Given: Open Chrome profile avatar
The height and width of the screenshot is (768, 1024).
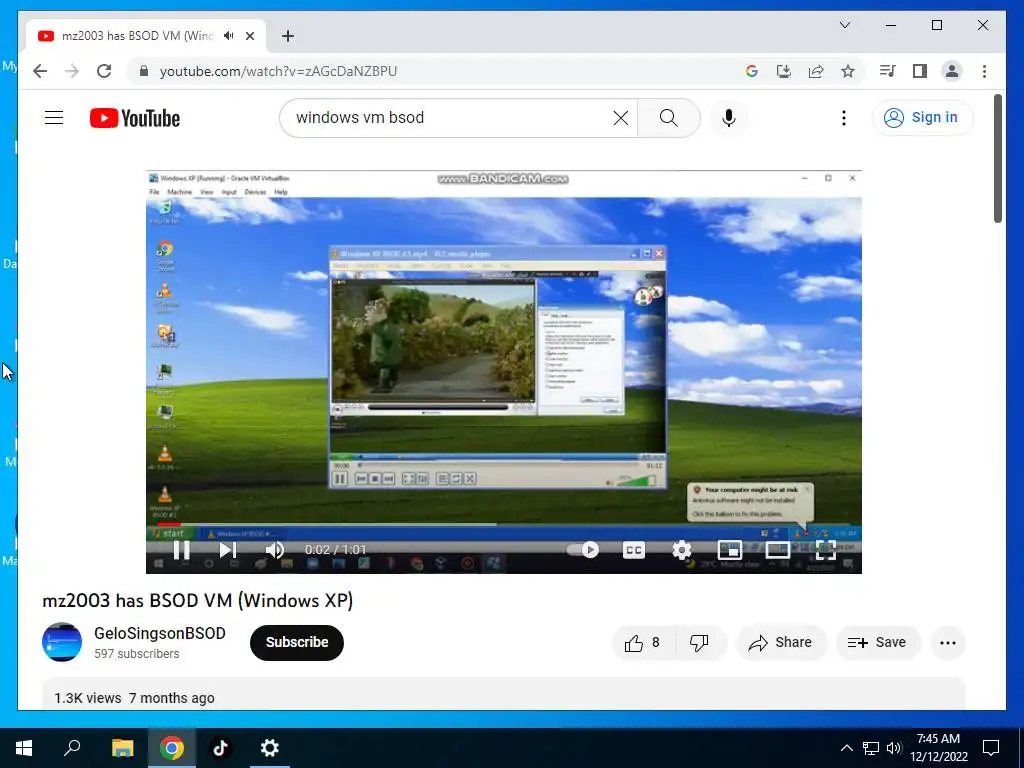Looking at the screenshot, I should pyautogui.click(x=952, y=71).
